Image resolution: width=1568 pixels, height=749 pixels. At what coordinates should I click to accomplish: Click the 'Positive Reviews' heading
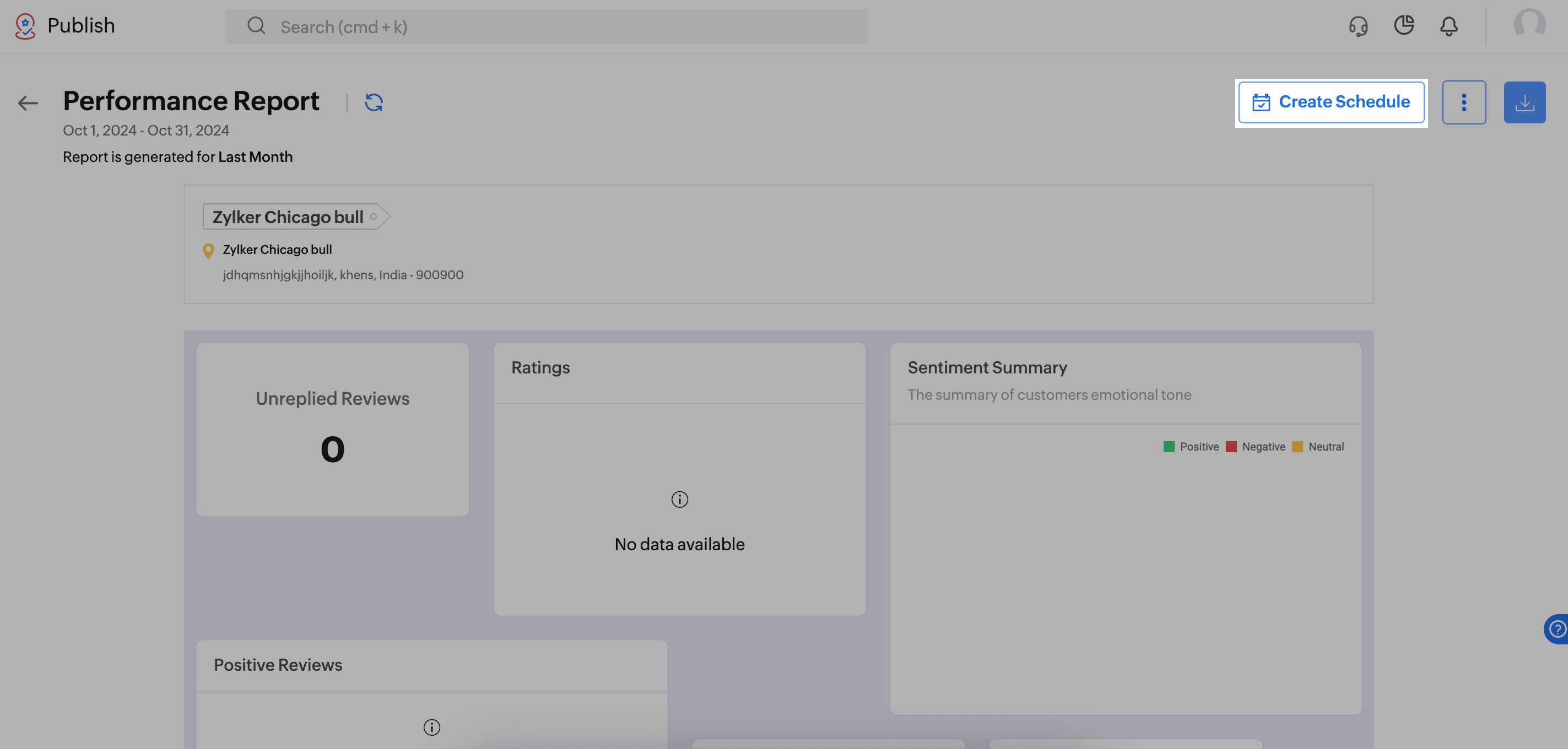278,665
